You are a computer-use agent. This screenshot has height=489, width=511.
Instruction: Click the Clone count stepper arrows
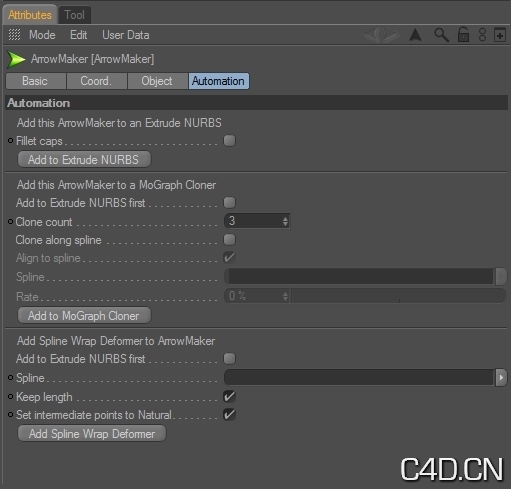click(x=285, y=221)
